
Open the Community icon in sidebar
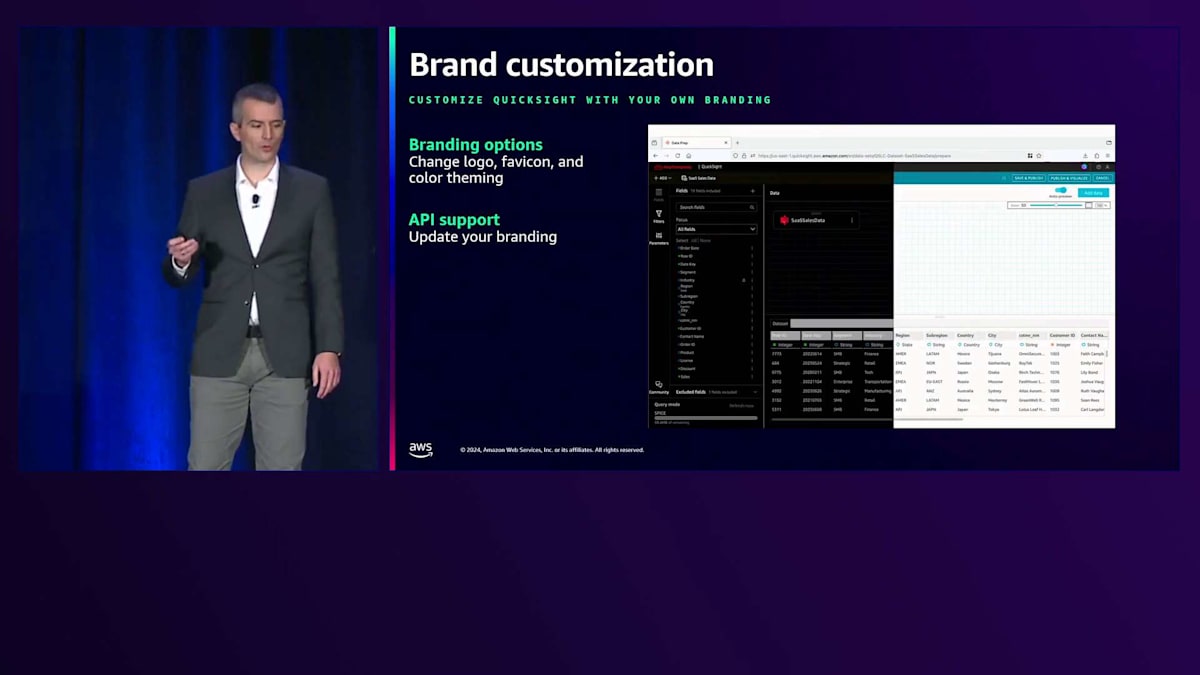pyautogui.click(x=659, y=388)
